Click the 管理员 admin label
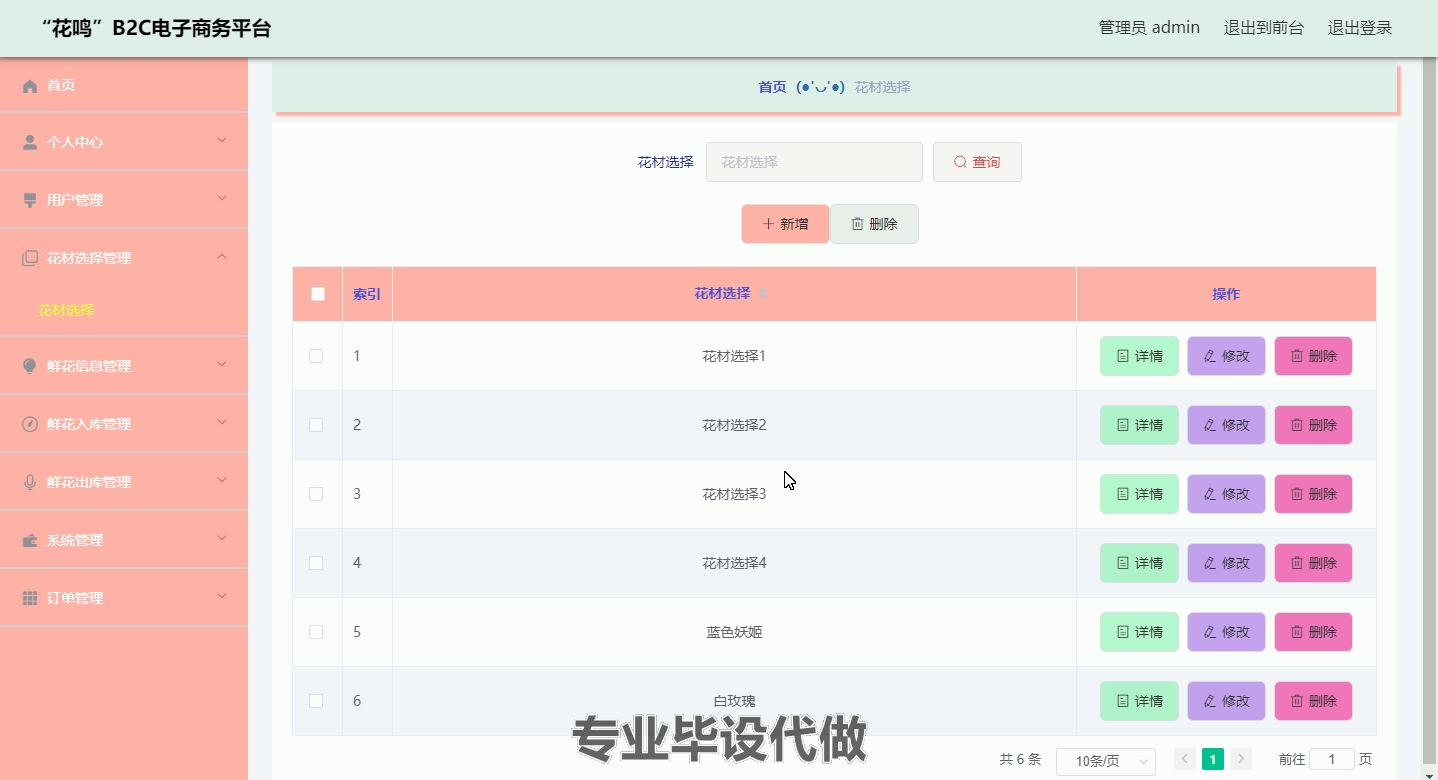 [x=1149, y=28]
